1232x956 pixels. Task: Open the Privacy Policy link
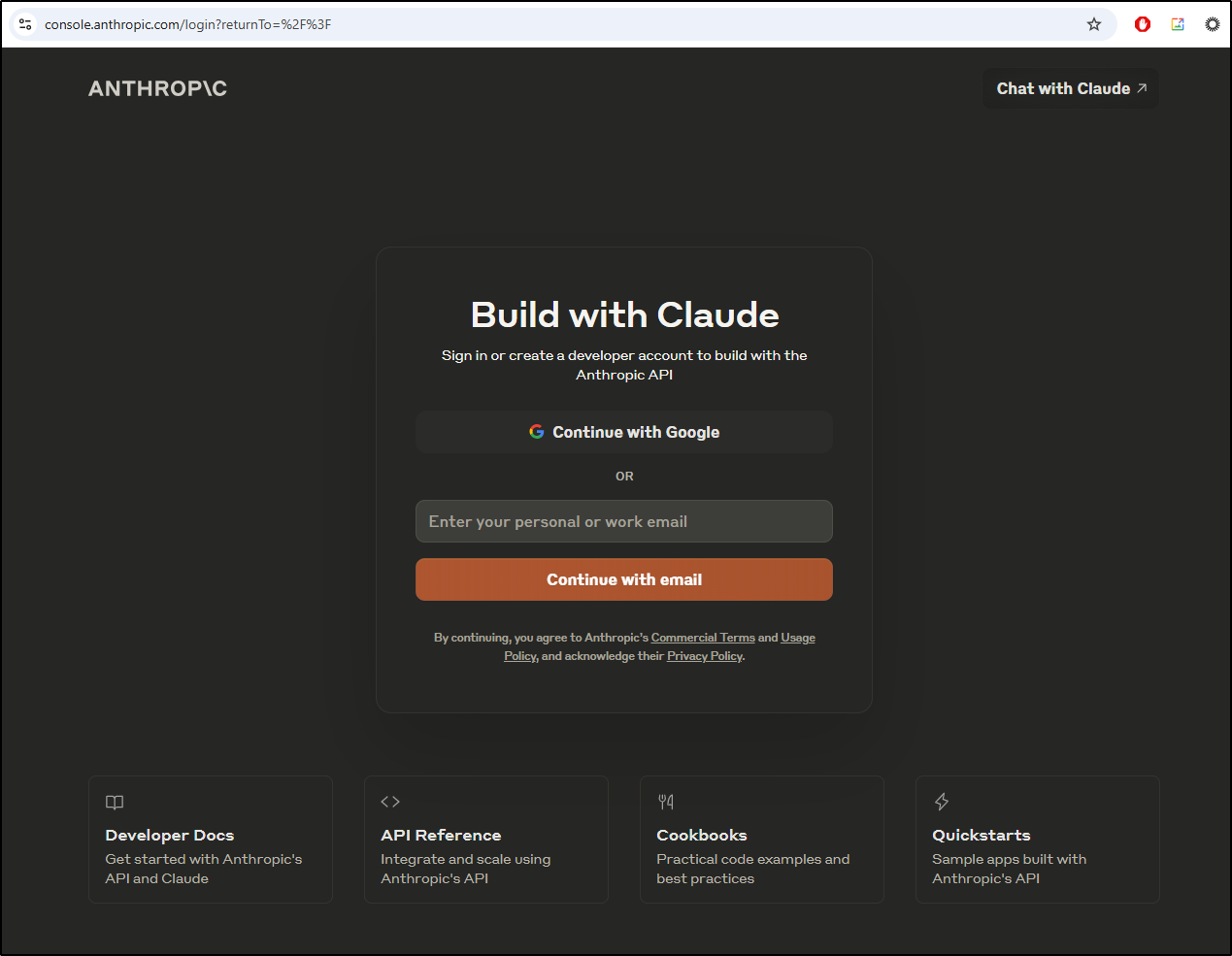[x=705, y=656]
